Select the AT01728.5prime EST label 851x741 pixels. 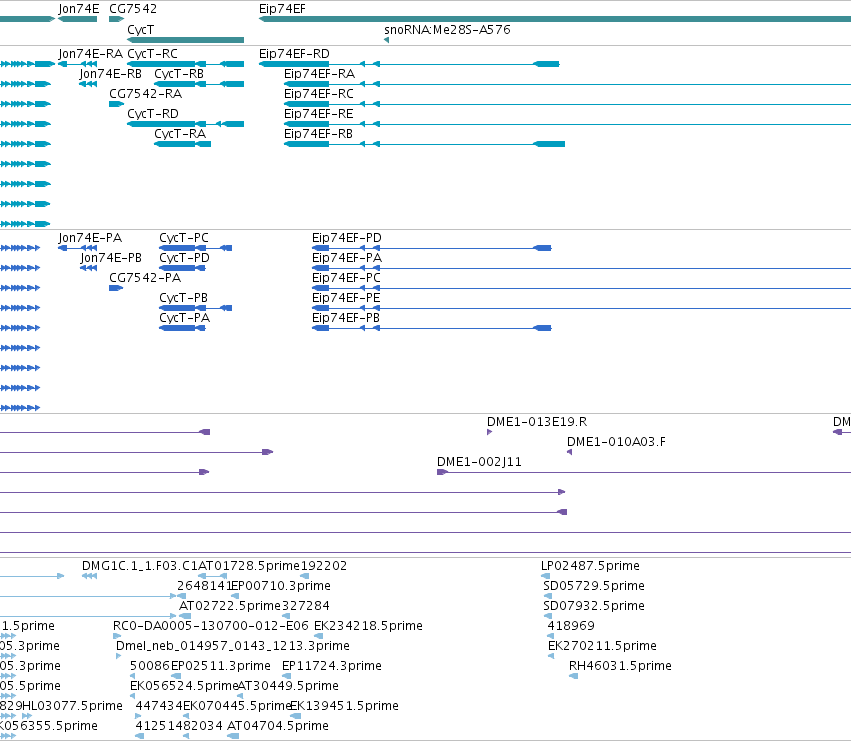coord(249,566)
